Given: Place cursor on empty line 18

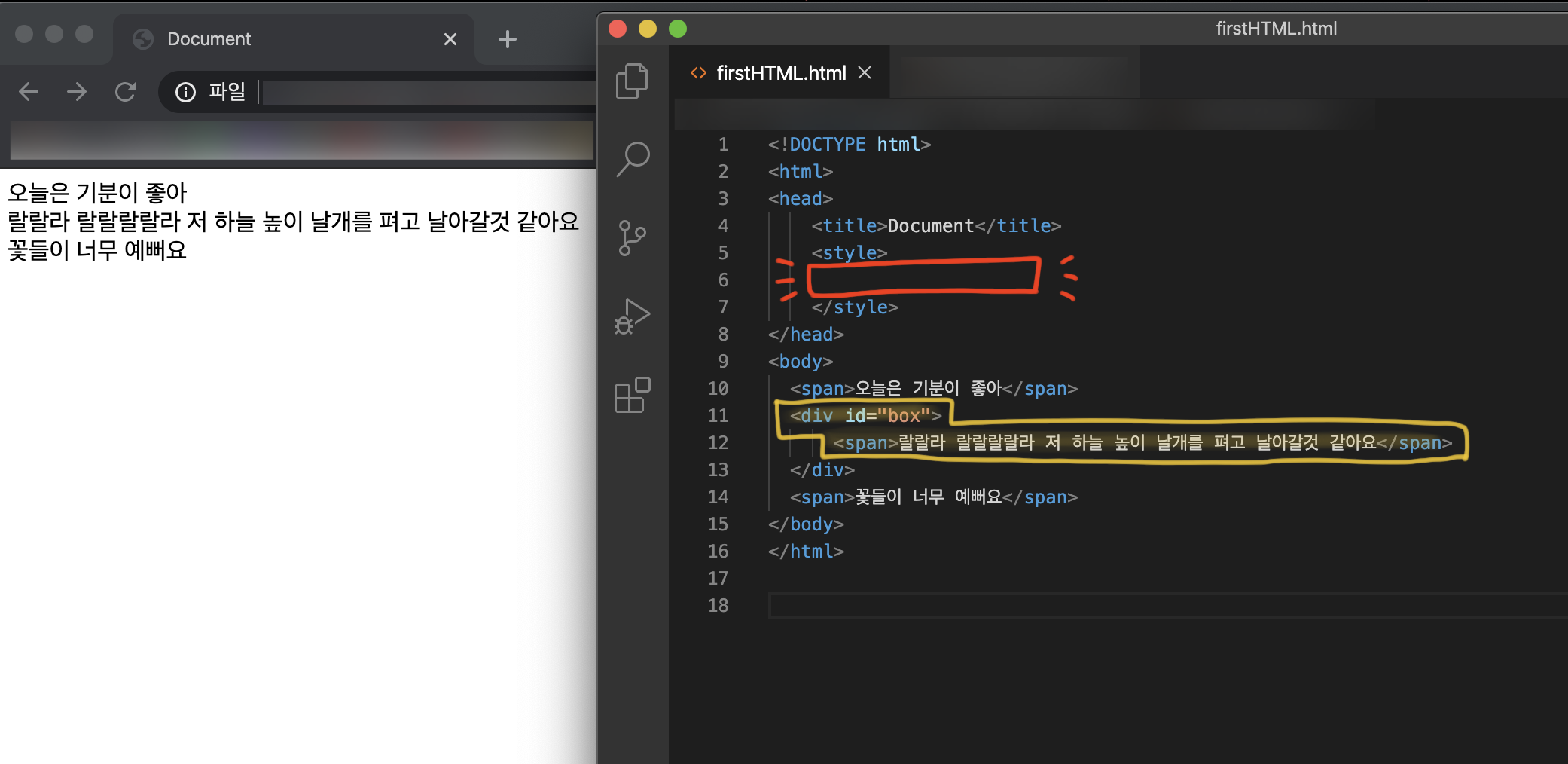Looking at the screenshot, I should (1167, 606).
